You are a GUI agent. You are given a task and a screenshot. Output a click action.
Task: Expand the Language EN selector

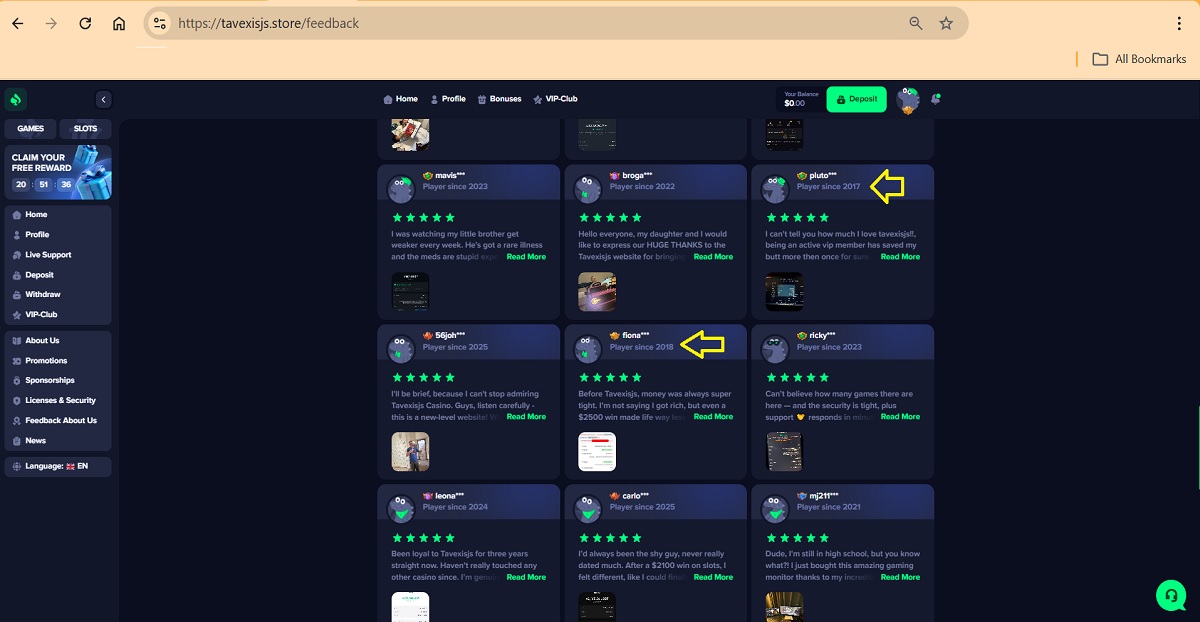point(57,466)
